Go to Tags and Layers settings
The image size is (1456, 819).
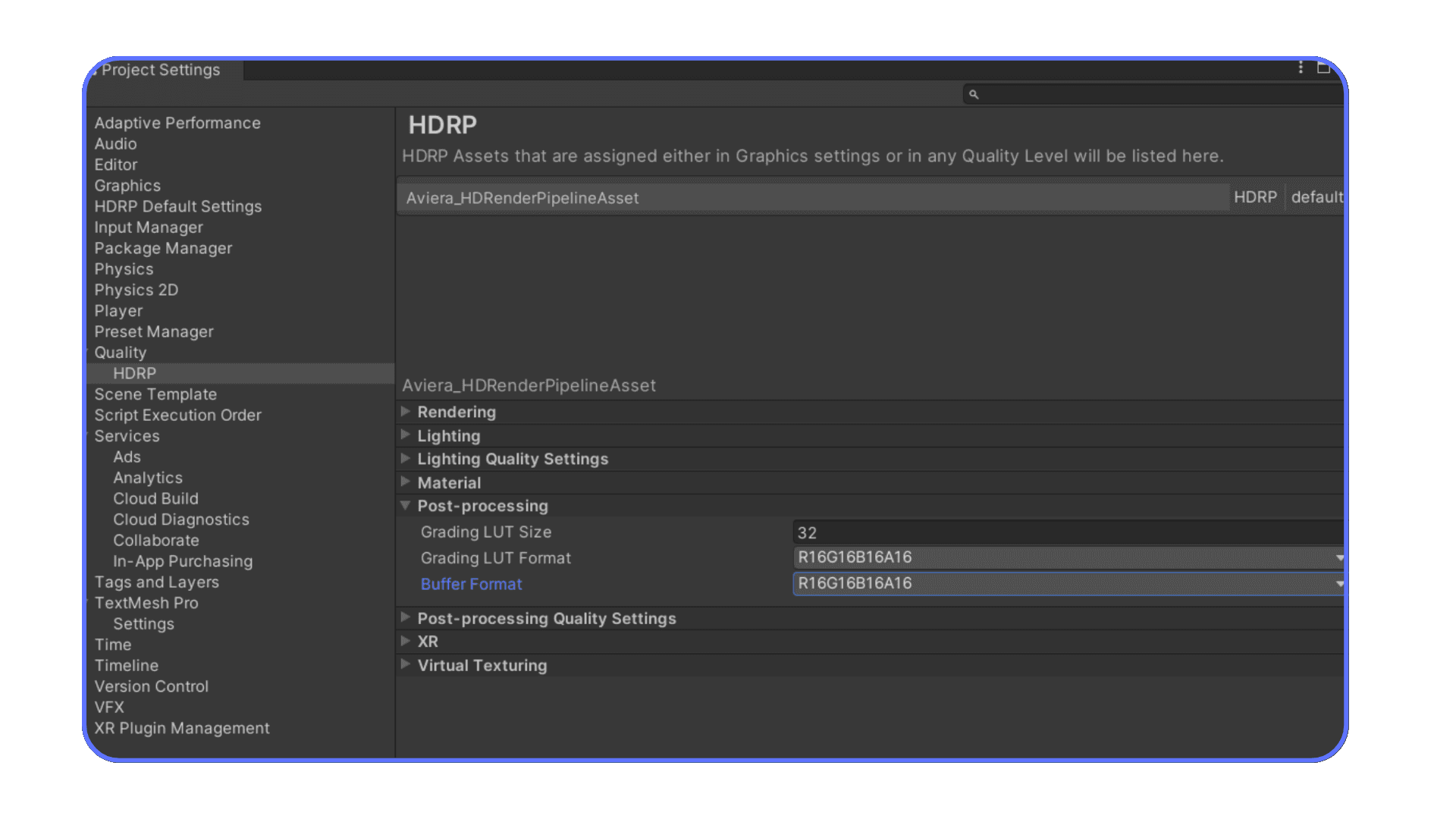pyautogui.click(x=156, y=582)
